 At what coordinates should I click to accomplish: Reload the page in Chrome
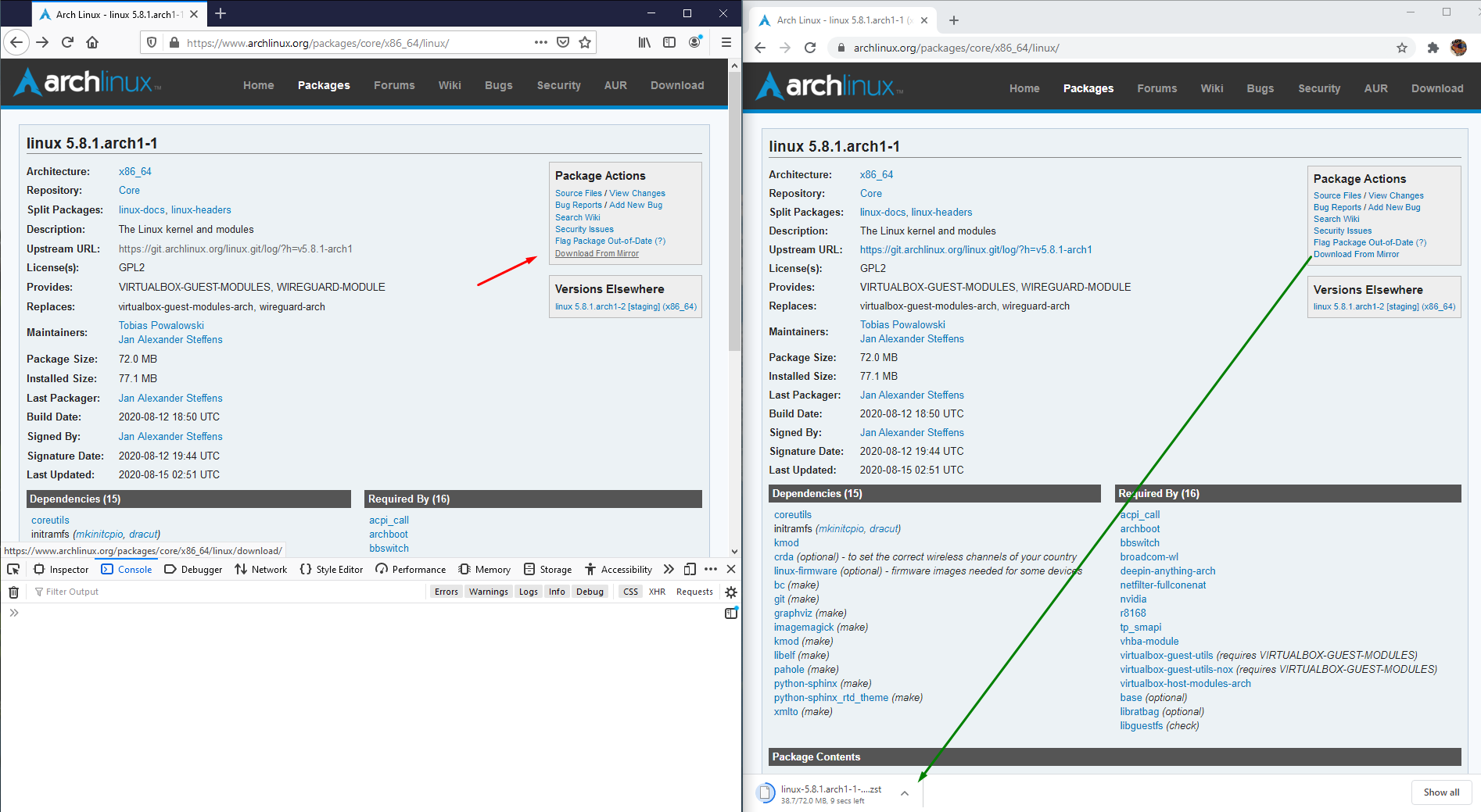(810, 48)
